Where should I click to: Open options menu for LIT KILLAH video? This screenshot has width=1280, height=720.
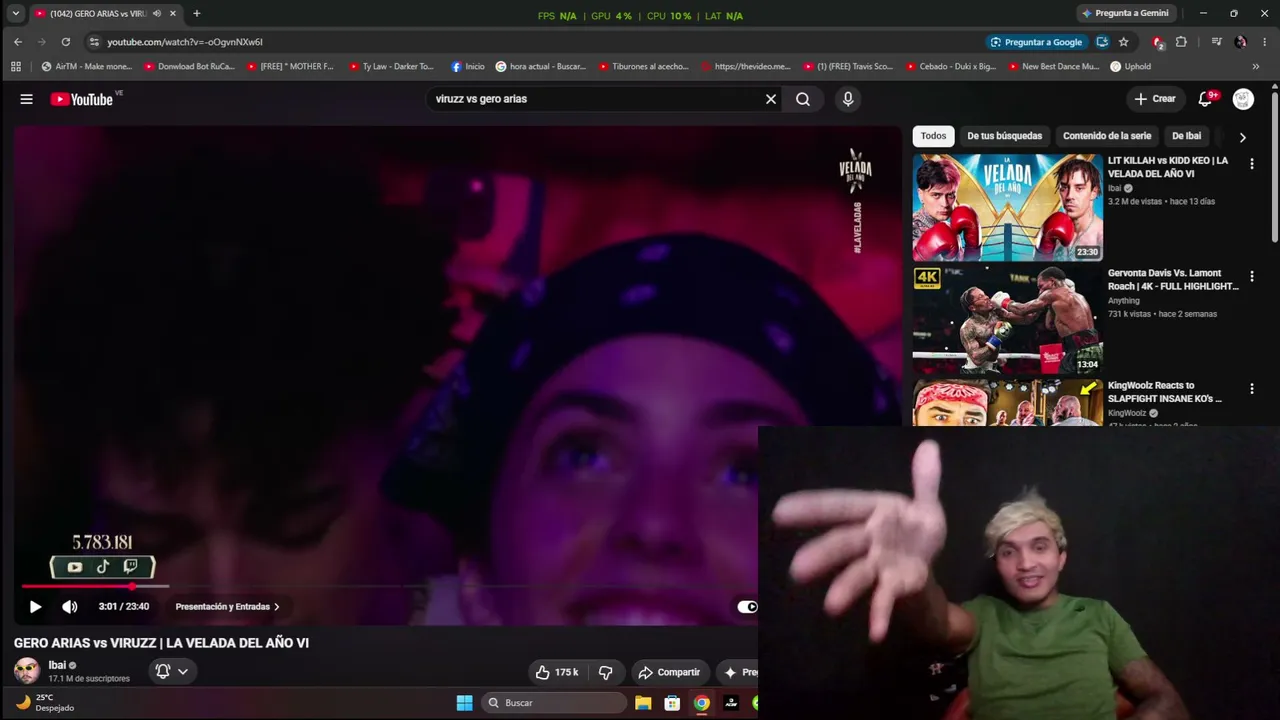pos(1251,164)
